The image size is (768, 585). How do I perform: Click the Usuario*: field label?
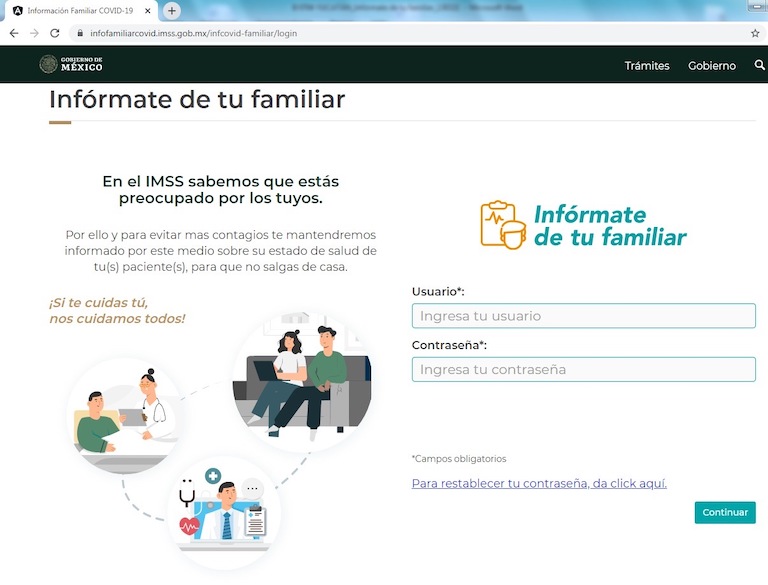coord(438,292)
